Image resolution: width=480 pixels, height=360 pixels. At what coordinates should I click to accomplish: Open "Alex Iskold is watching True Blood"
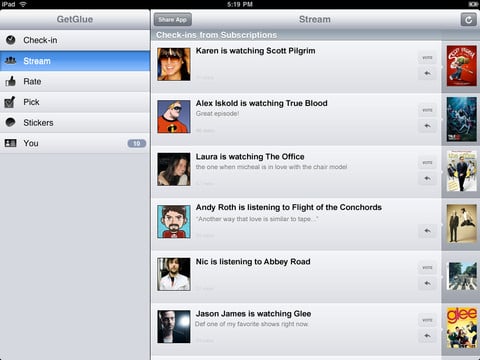tap(261, 103)
